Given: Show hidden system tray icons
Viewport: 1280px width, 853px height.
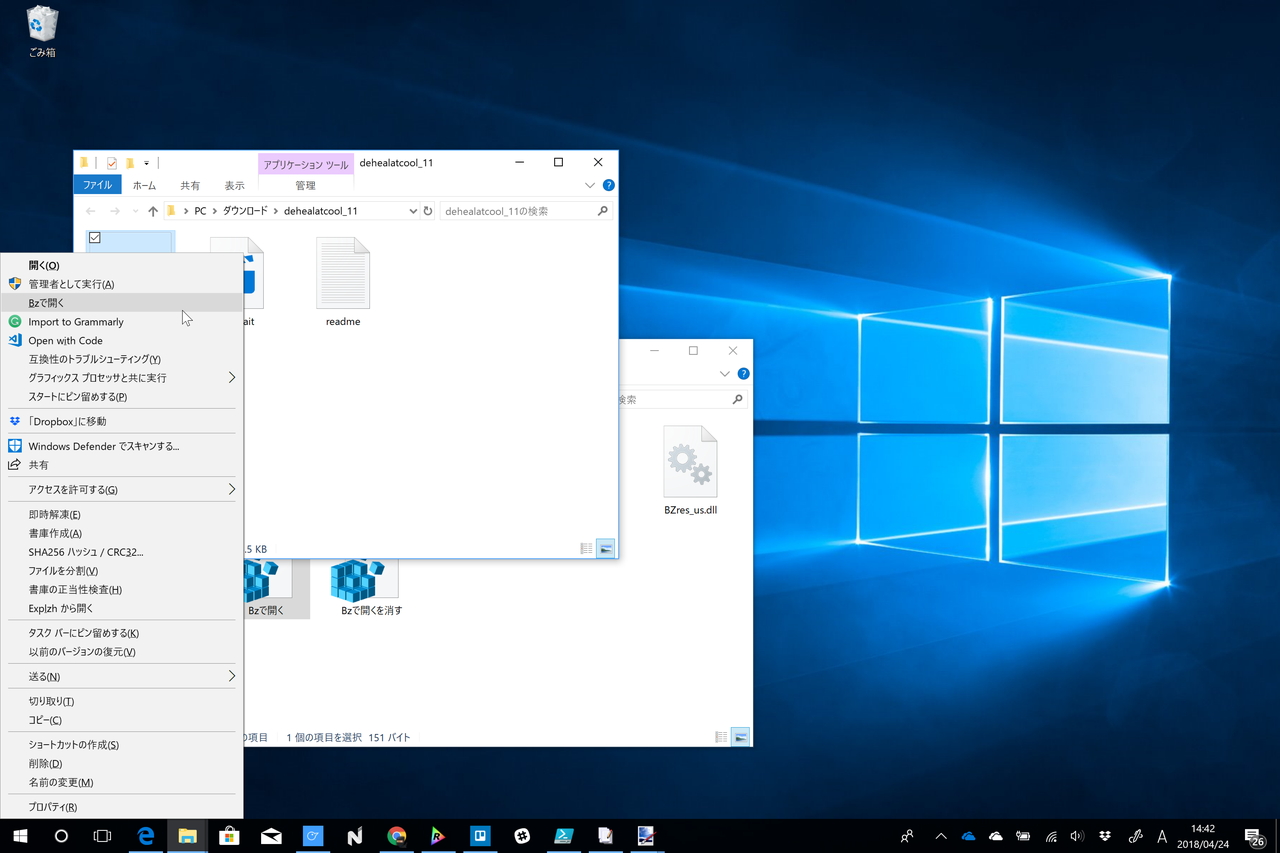Looking at the screenshot, I should pyautogui.click(x=940, y=836).
